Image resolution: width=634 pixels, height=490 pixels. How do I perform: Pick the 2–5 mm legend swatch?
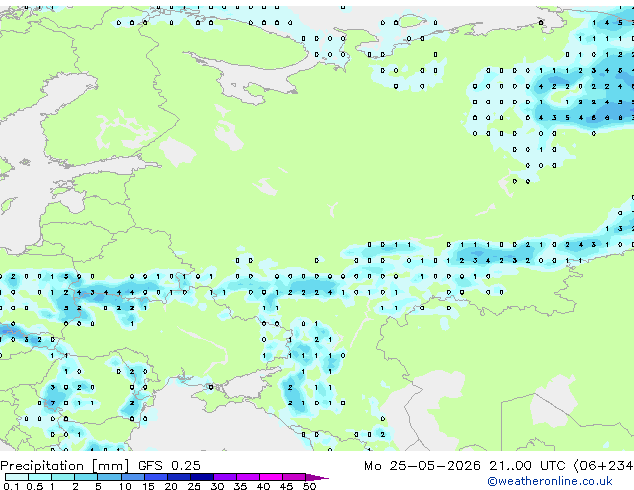pos(86,477)
